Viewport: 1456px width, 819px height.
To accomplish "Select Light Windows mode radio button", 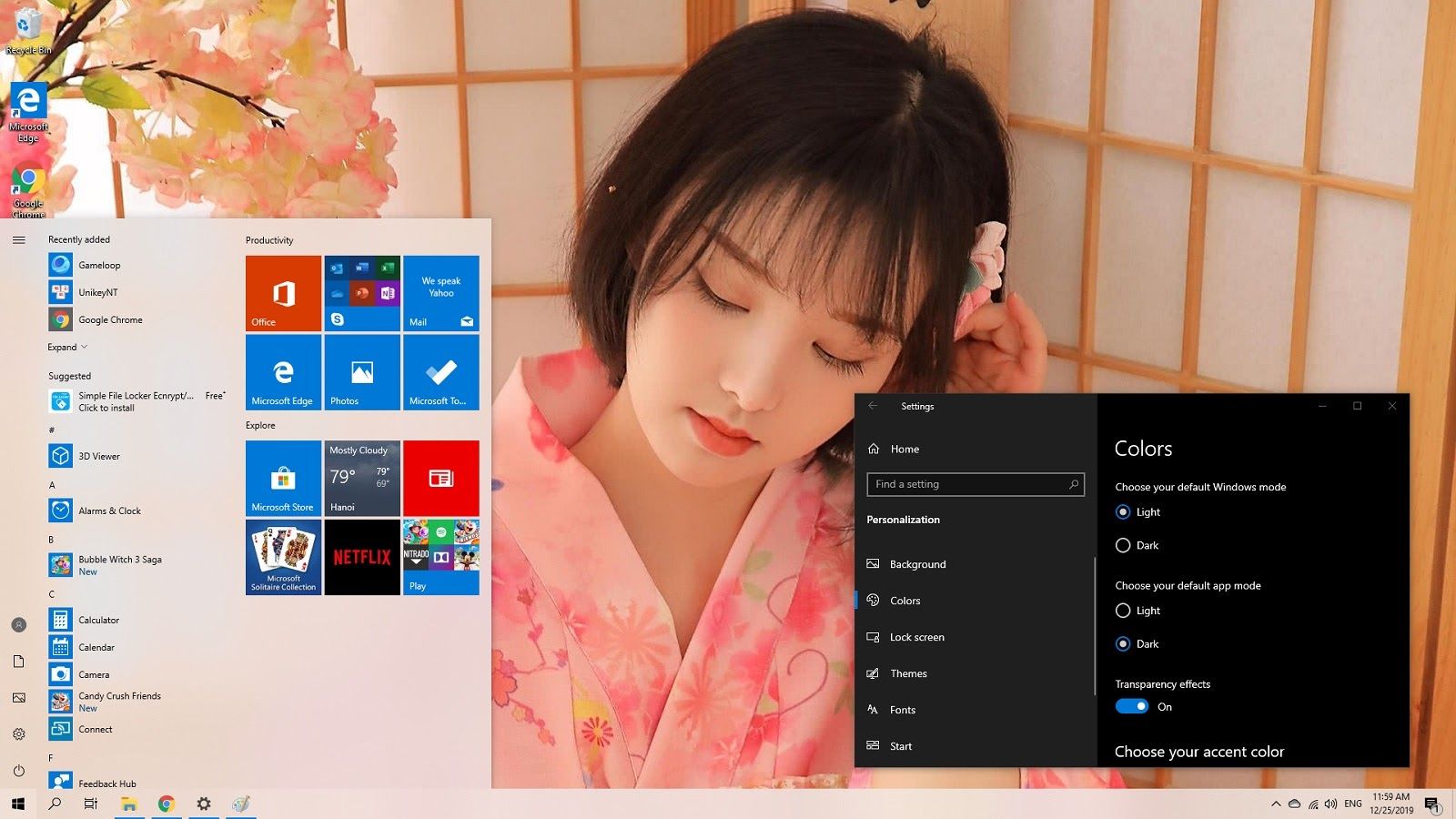I will click(x=1123, y=512).
